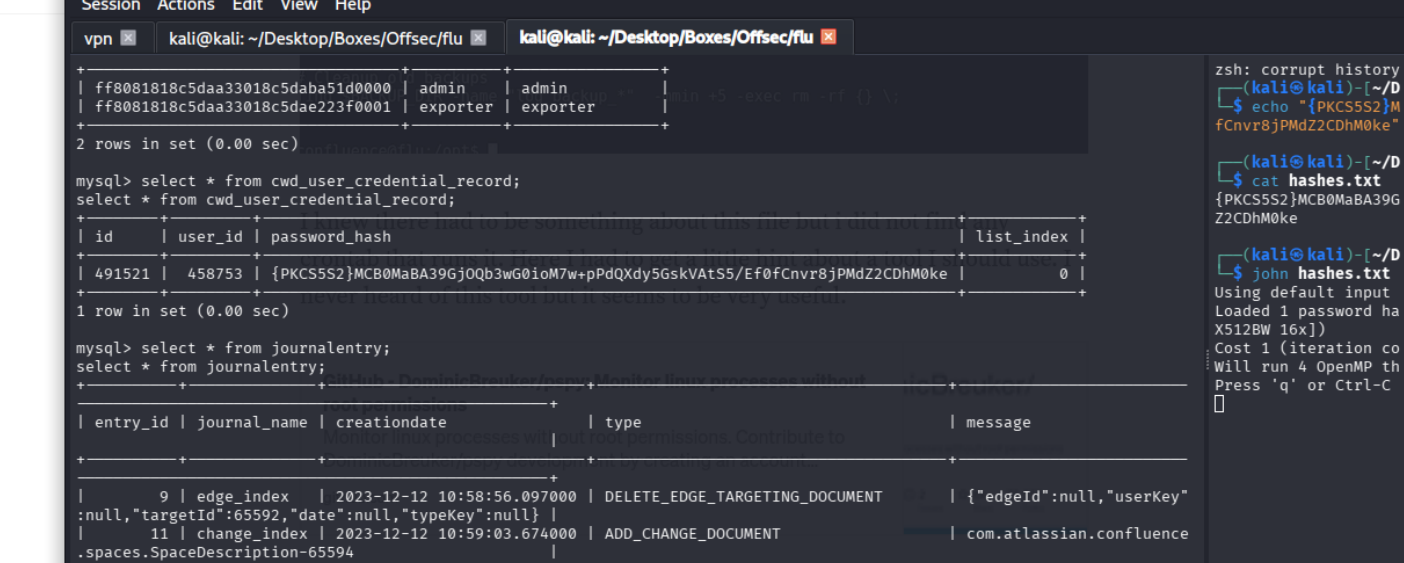This screenshot has height=563, width=1404.
Task: Open the View menu
Action: (x=298, y=6)
